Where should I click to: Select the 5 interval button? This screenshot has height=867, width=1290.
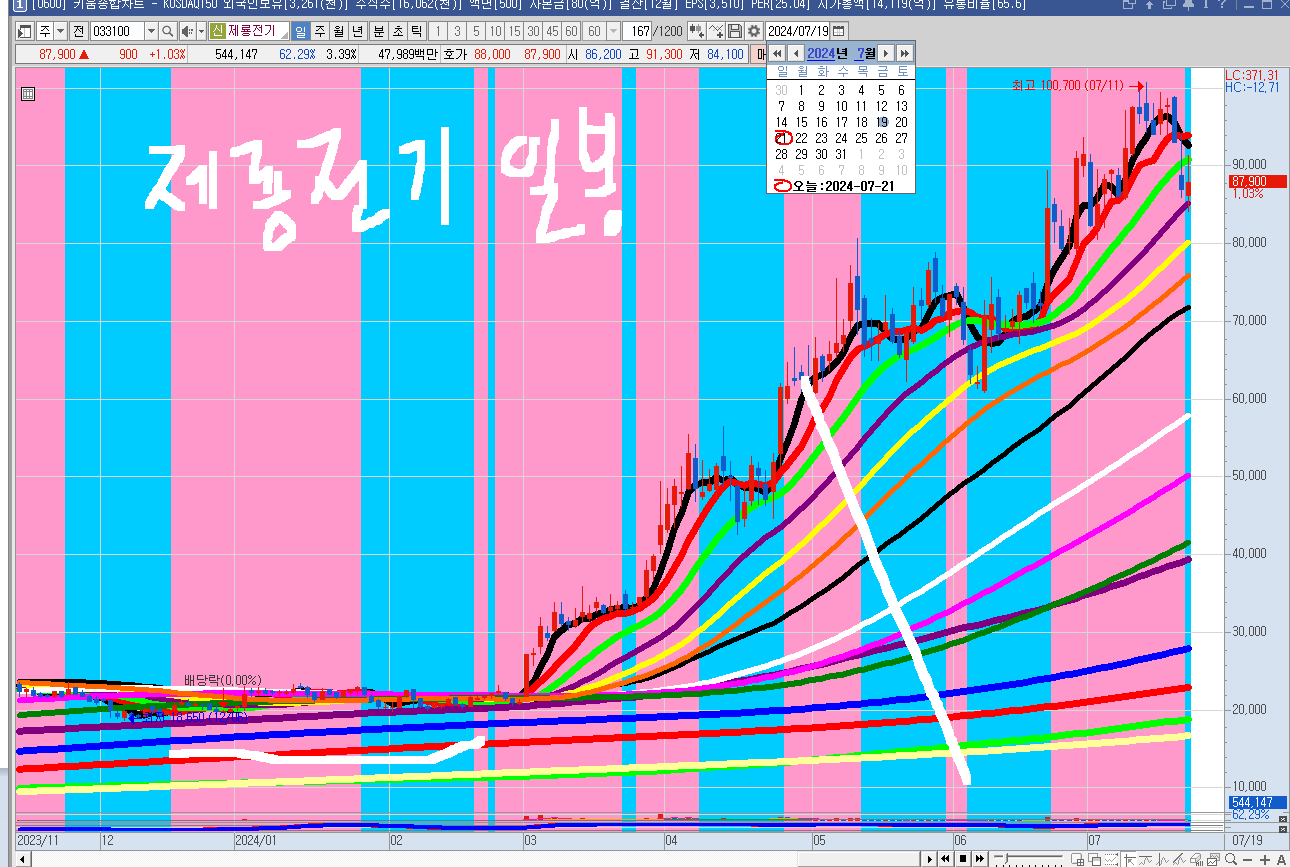point(477,31)
